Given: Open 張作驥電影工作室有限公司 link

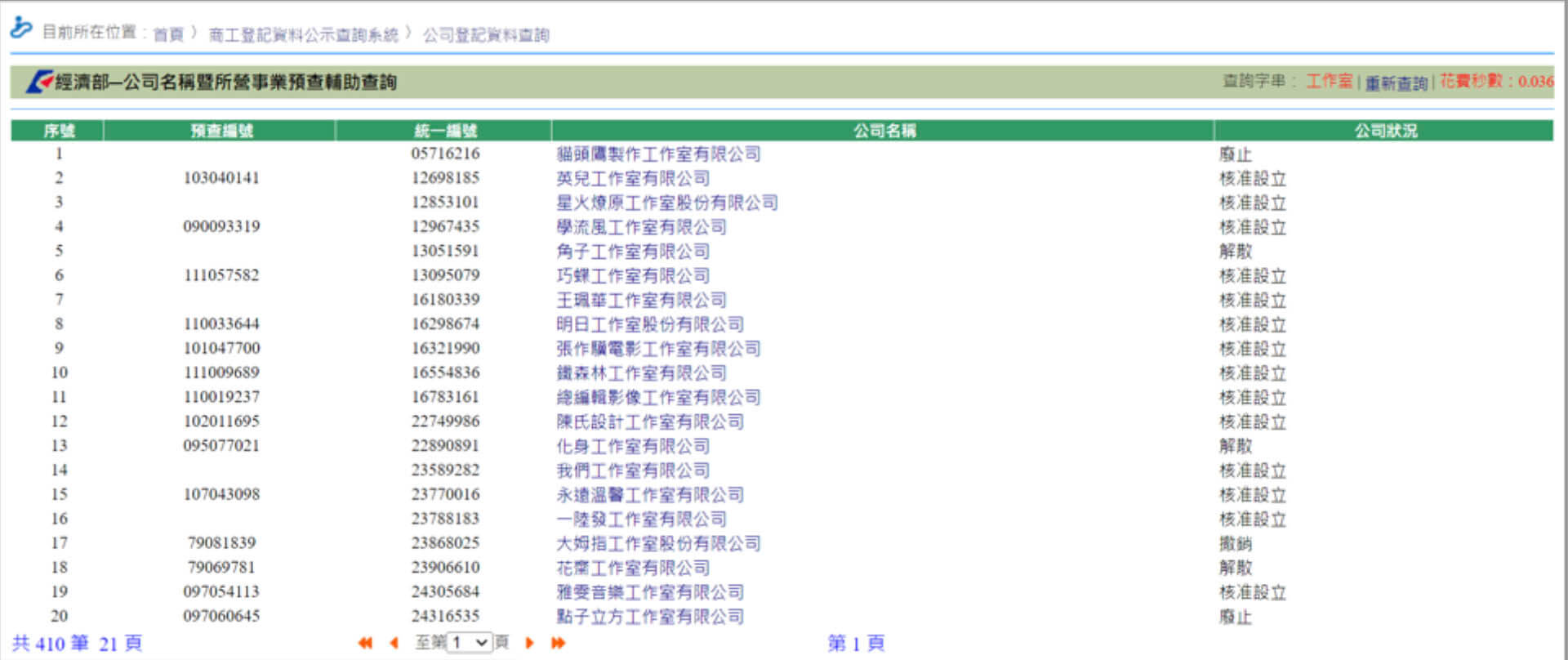Looking at the screenshot, I should [x=658, y=349].
